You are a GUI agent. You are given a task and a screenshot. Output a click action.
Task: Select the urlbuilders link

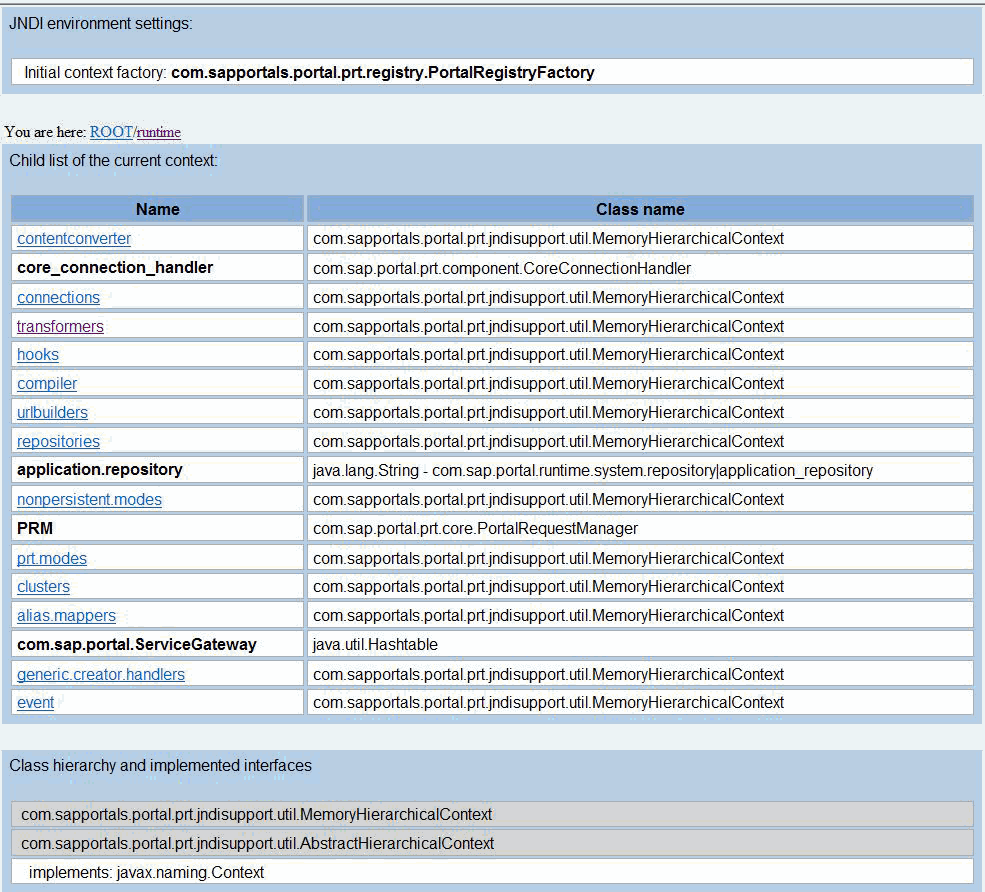tap(52, 413)
